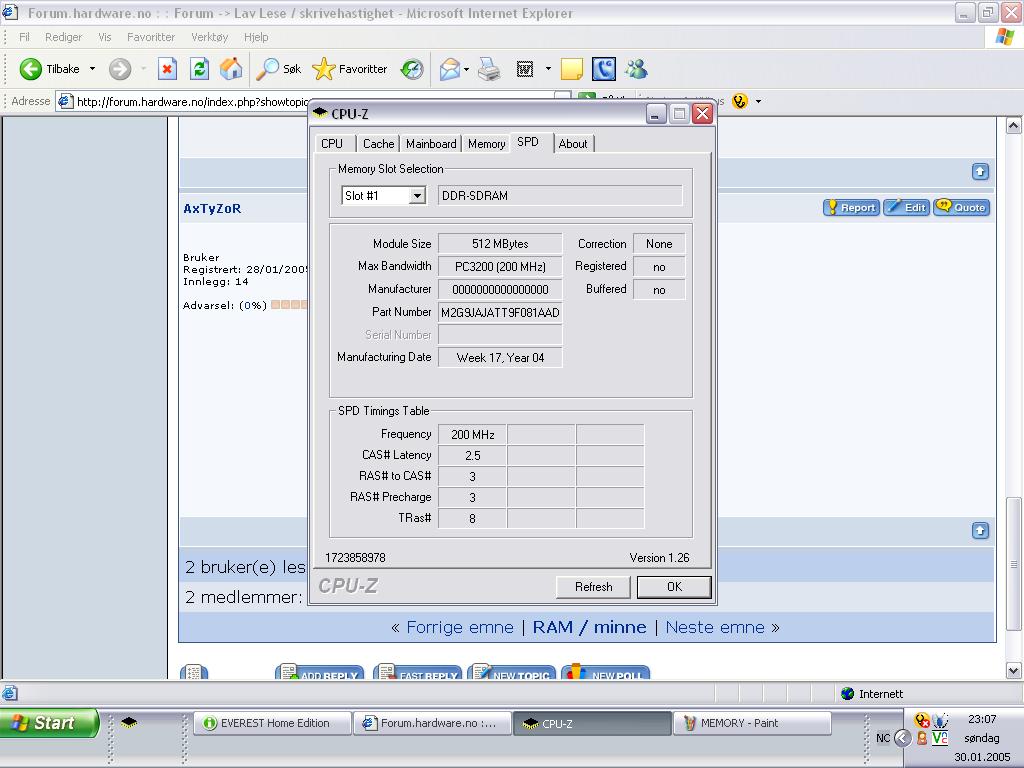
Task: Click the Max Bandwidth PC3200 value
Action: (500, 266)
